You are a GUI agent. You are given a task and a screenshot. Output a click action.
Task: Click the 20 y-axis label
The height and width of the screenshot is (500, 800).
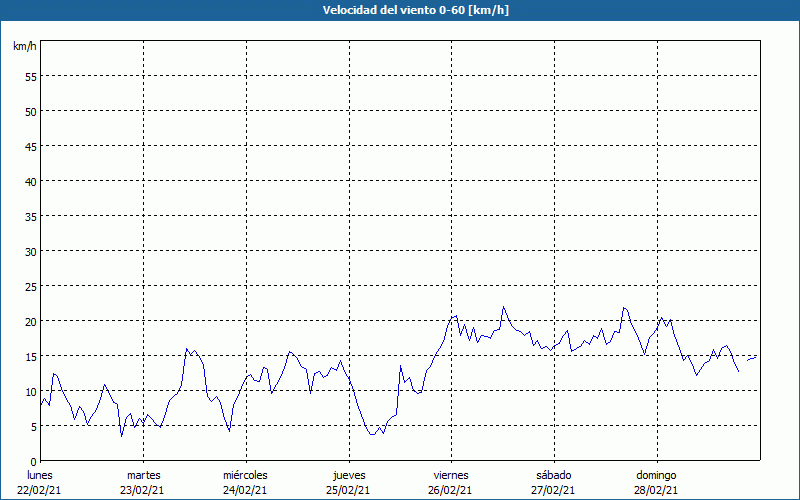pyautogui.click(x=31, y=321)
